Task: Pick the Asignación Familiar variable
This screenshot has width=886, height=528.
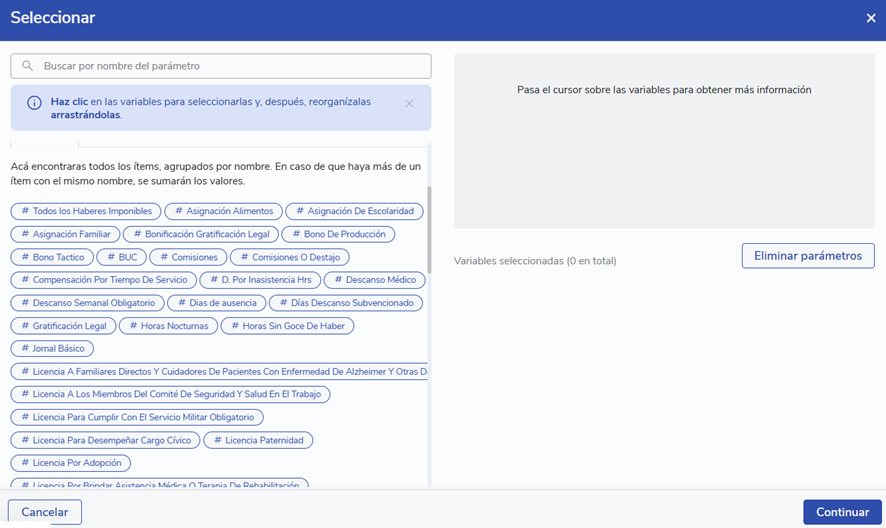Action: click(x=65, y=234)
